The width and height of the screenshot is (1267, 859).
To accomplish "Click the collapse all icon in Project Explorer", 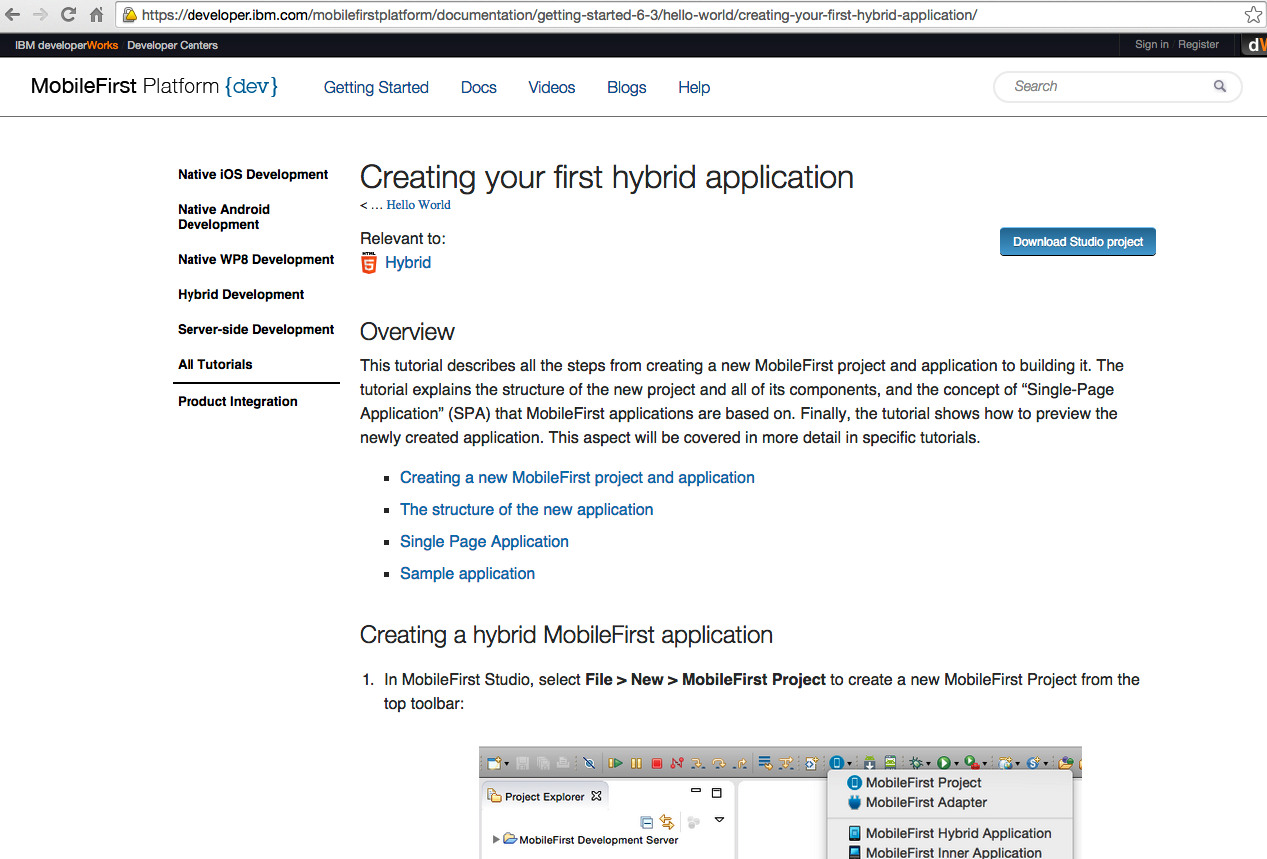I will pyautogui.click(x=646, y=822).
